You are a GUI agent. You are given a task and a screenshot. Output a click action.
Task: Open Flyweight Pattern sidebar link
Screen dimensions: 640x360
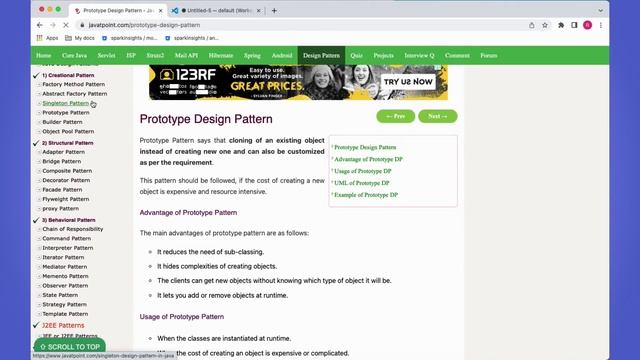click(x=66, y=199)
